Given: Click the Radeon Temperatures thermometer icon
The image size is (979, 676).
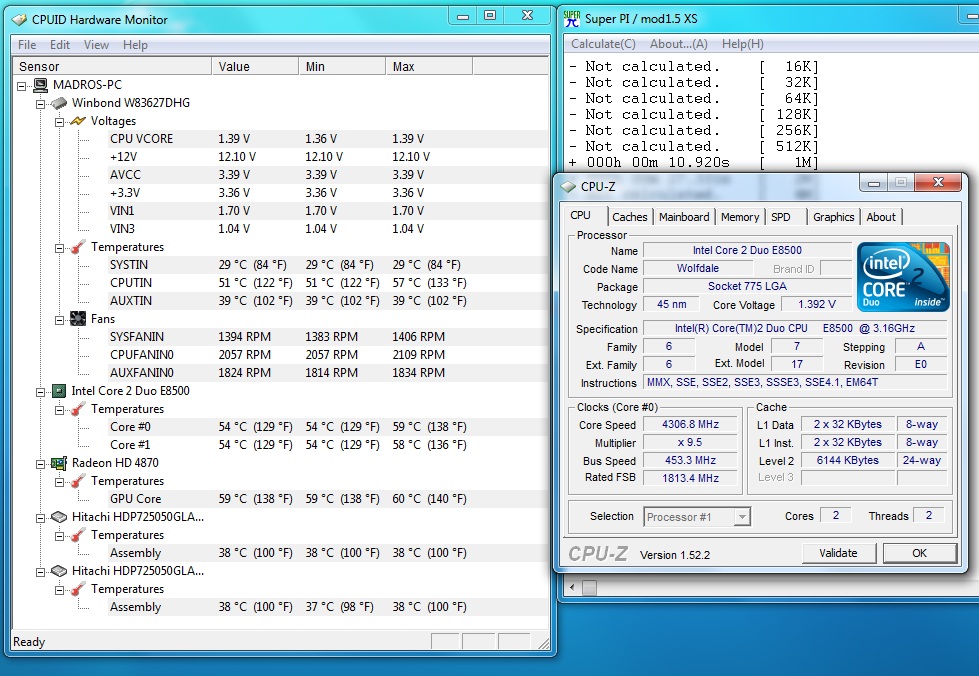Looking at the screenshot, I should click(x=78, y=481).
